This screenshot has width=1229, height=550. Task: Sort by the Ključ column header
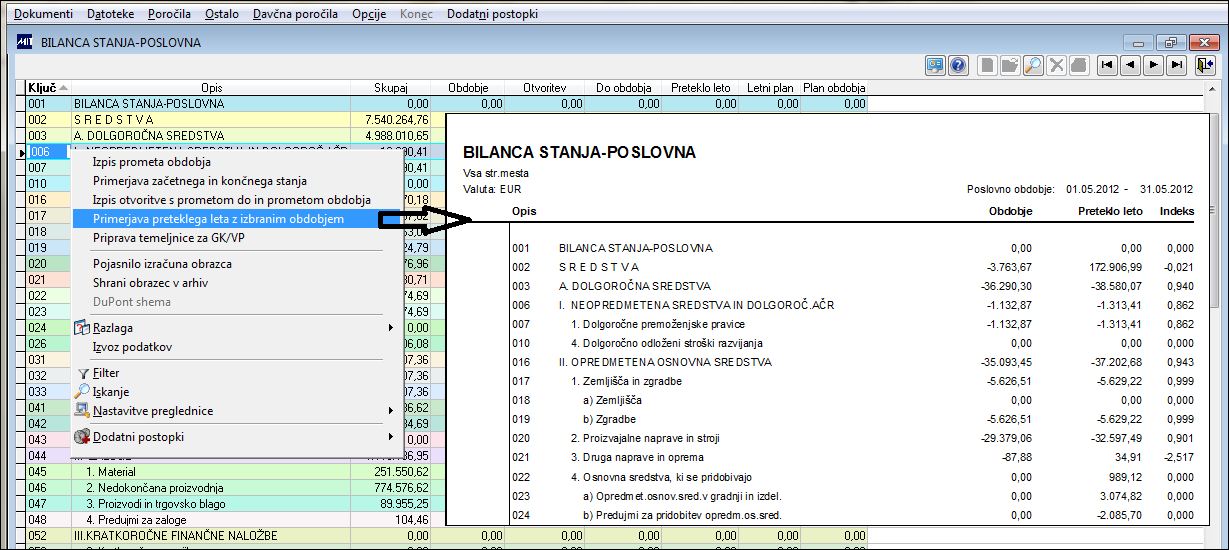(48, 88)
